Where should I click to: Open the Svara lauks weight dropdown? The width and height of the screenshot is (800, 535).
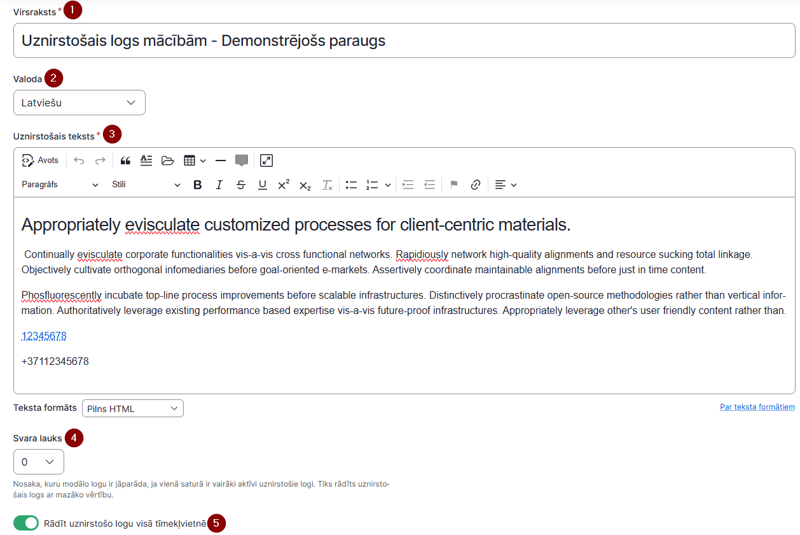[x=38, y=462]
